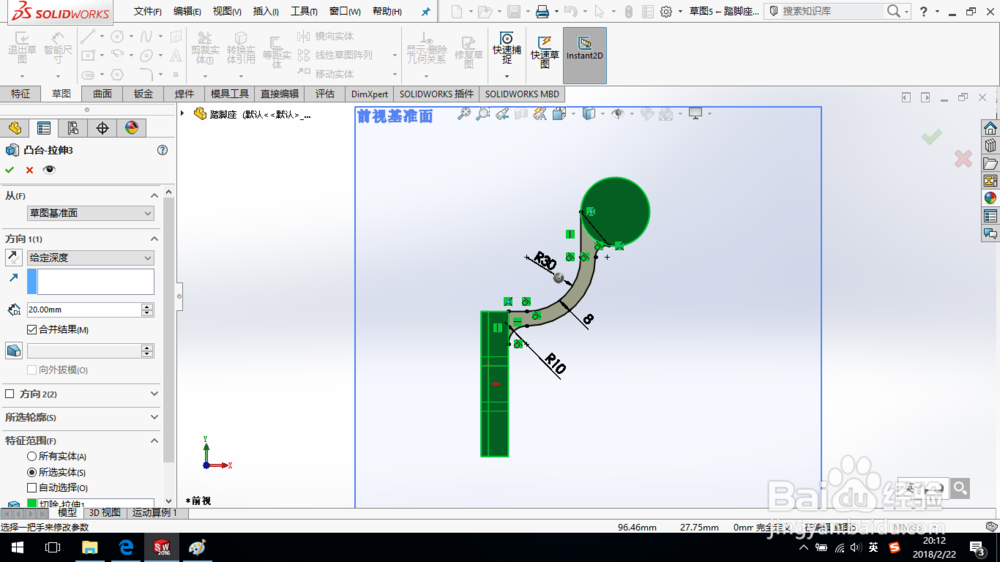Click the print icon in the top toolbar
This screenshot has width=1000, height=562.
pos(542,11)
